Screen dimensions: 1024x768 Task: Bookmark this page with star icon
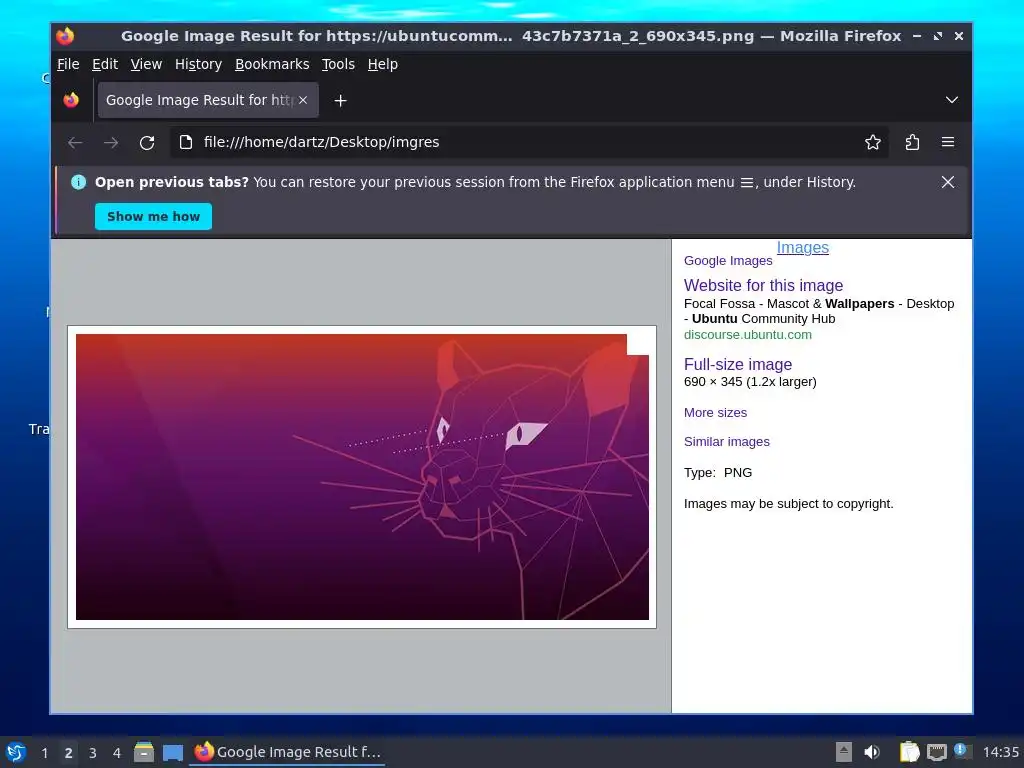(872, 142)
